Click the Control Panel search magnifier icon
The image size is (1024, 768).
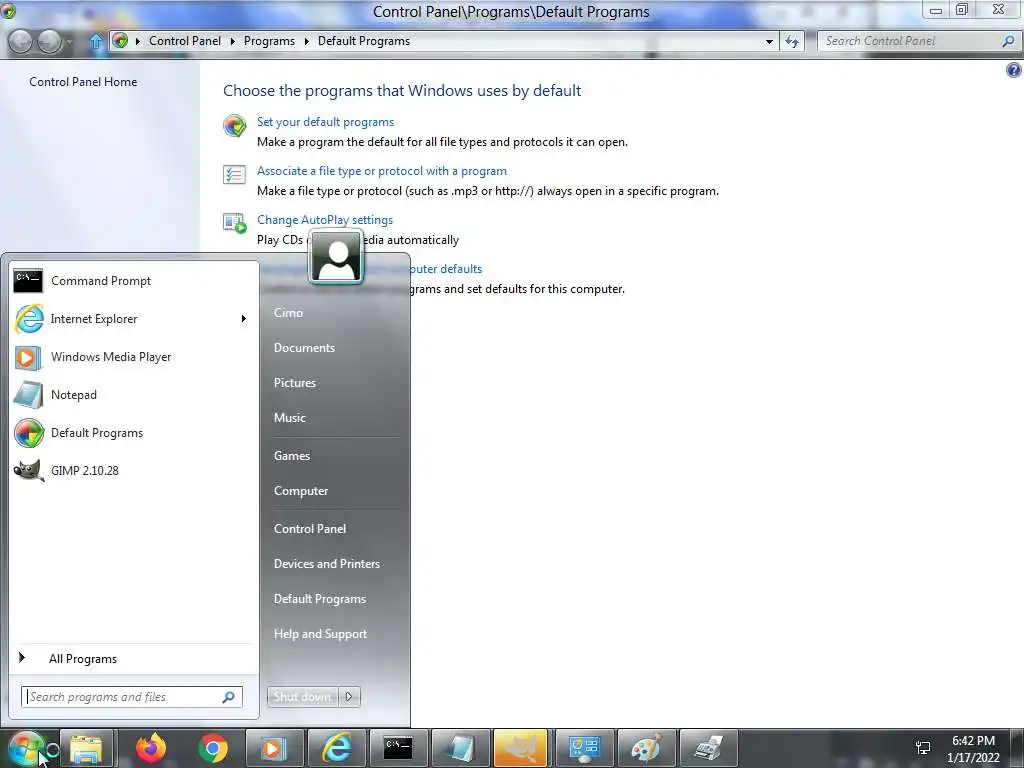click(x=1008, y=40)
